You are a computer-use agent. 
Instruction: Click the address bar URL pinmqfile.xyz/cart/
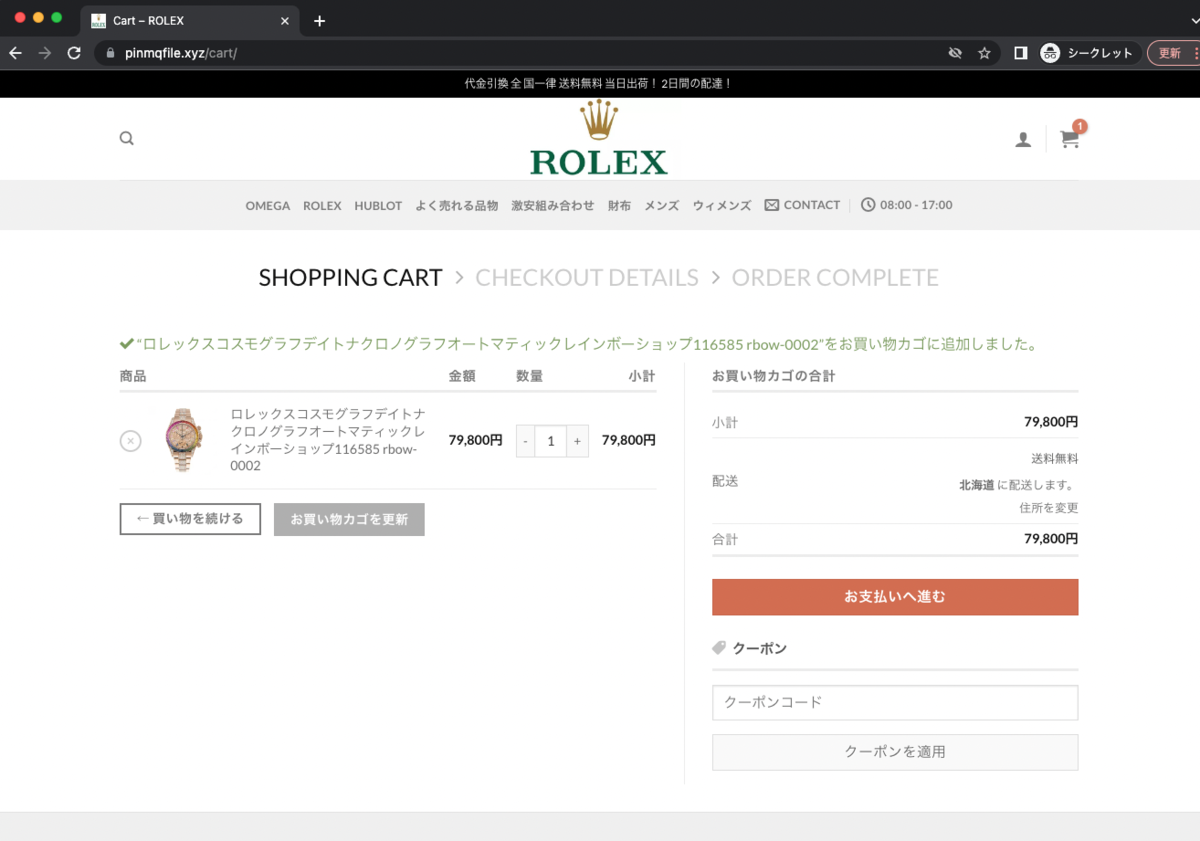(x=181, y=53)
